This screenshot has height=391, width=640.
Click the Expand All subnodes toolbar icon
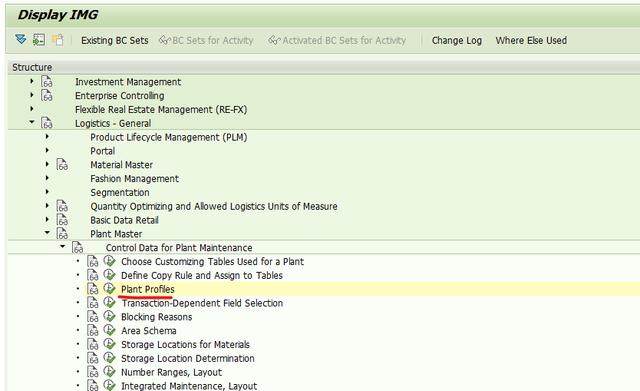(20, 40)
